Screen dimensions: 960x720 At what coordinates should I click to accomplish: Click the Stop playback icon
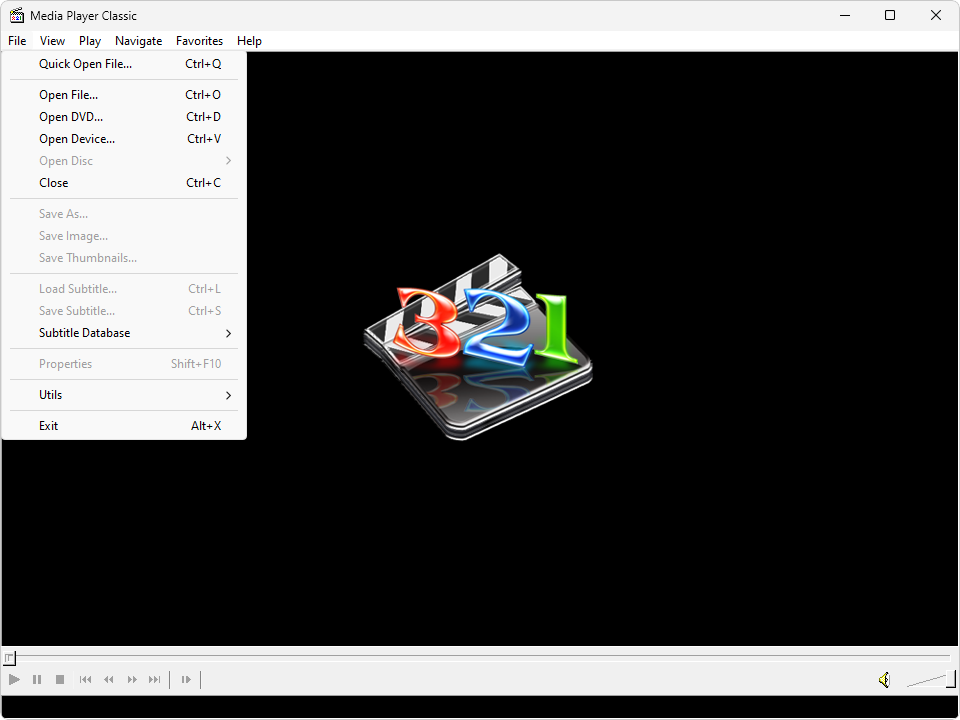click(x=60, y=680)
